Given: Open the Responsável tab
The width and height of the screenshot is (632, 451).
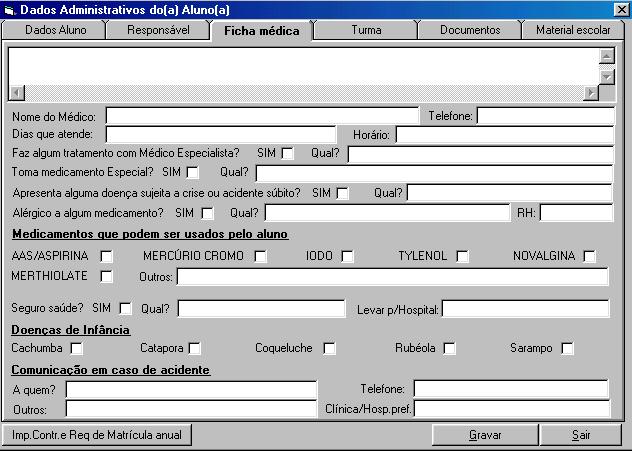Looking at the screenshot, I should 158,30.
